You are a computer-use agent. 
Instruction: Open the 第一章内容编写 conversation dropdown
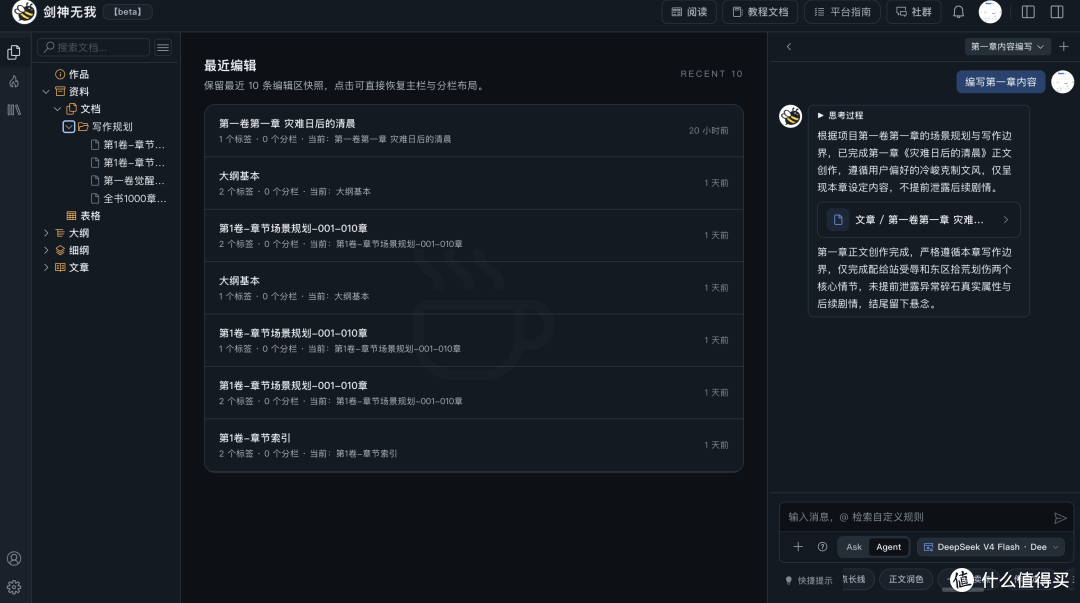pyautogui.click(x=1007, y=46)
